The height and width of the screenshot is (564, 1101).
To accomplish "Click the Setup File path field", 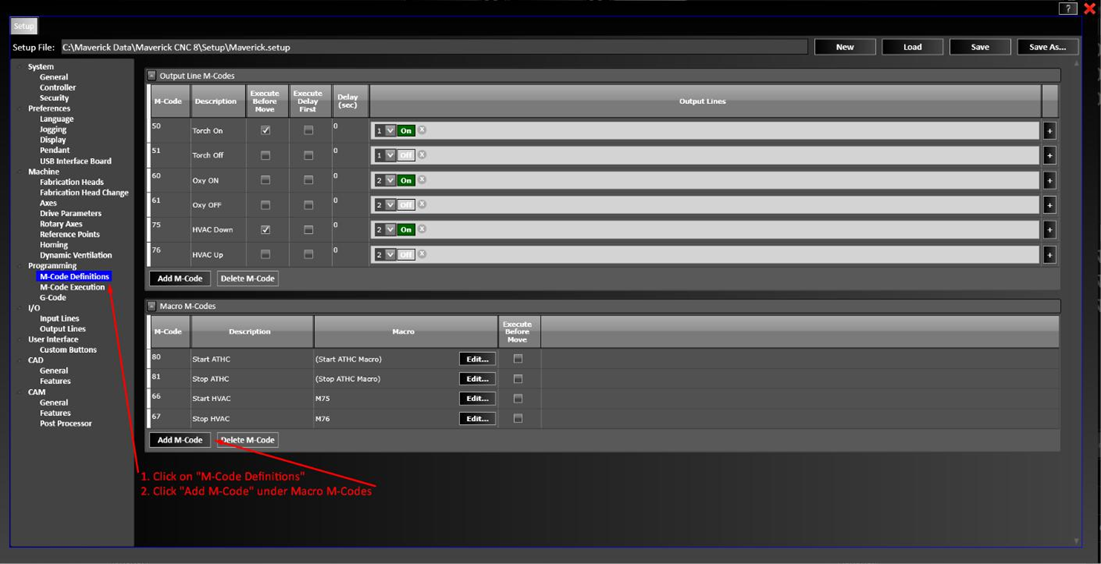I will [433, 48].
